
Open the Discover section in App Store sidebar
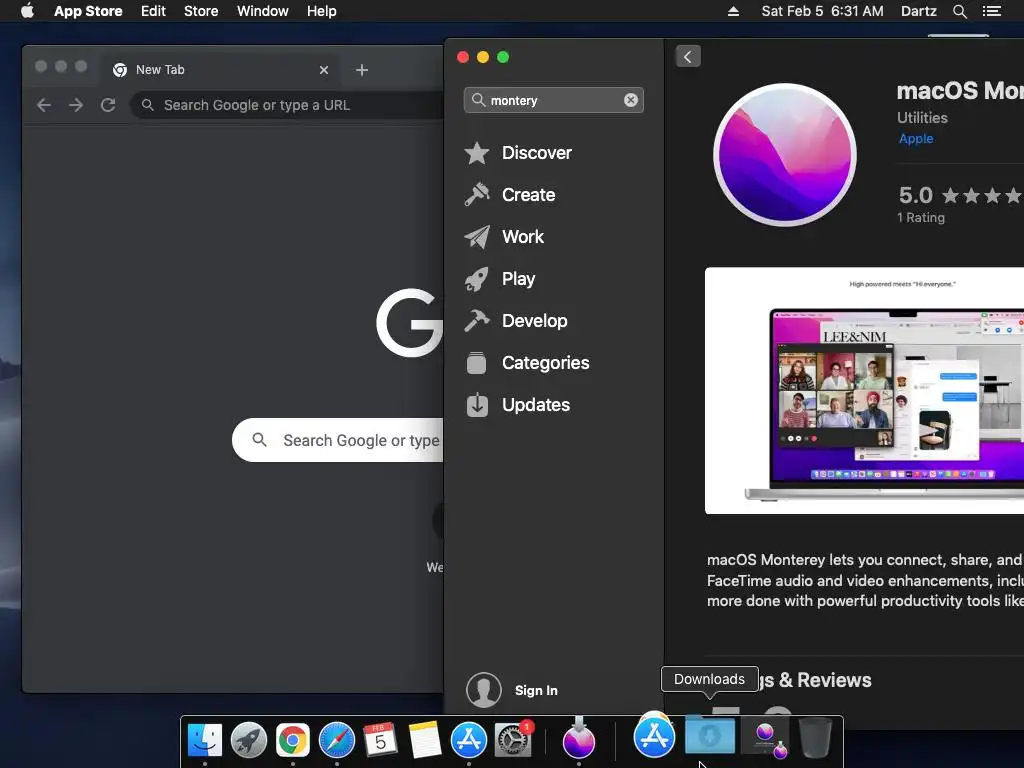[x=537, y=153]
